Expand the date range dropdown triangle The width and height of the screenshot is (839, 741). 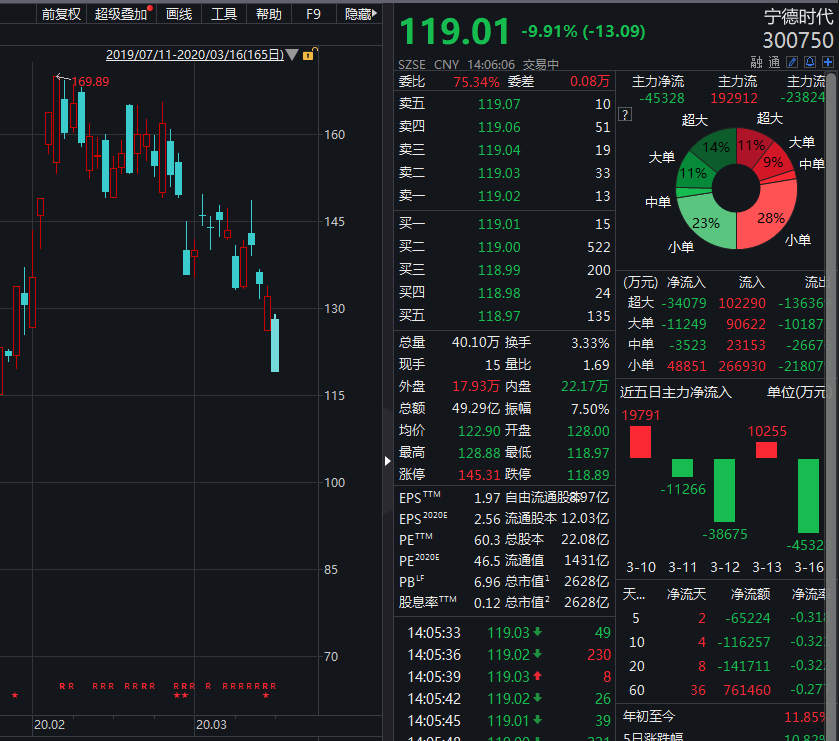coord(291,55)
